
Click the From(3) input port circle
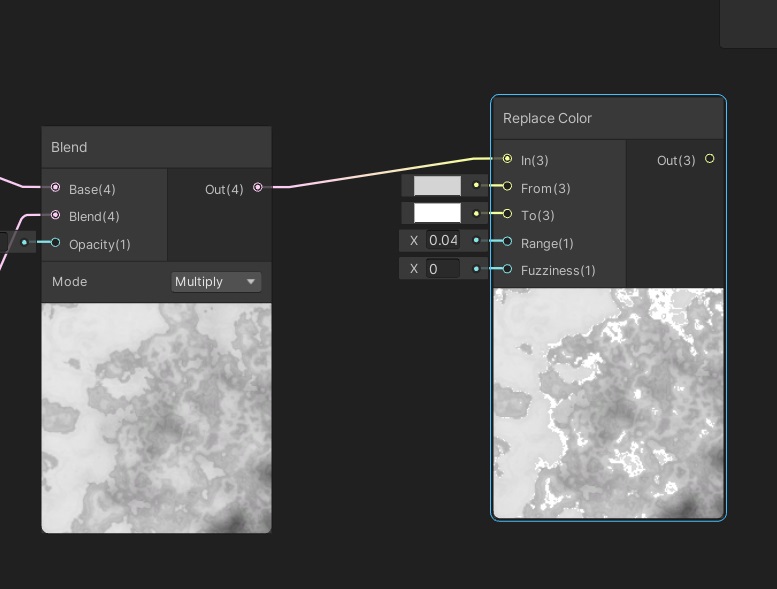click(508, 186)
